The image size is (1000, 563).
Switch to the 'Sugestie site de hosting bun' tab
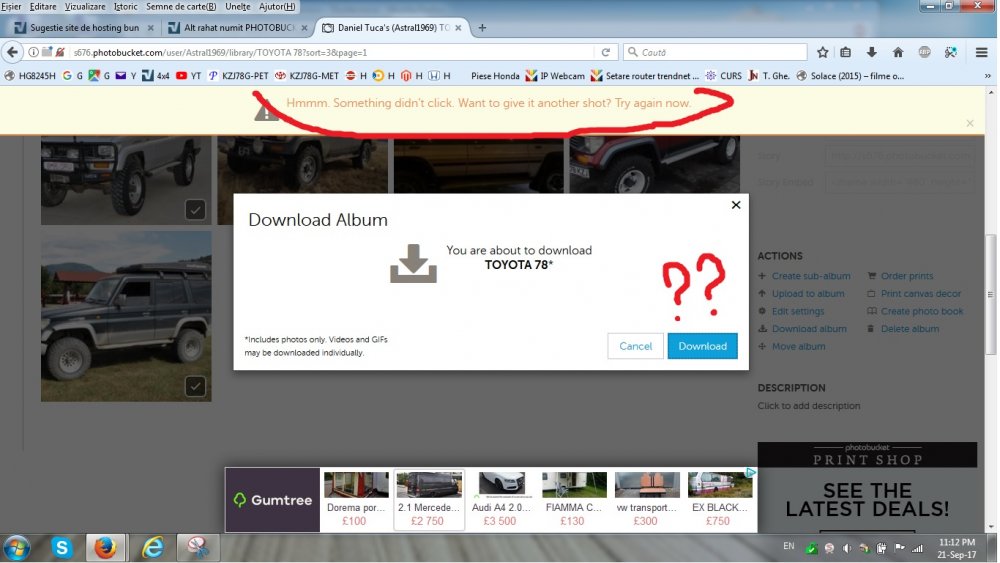click(x=85, y=28)
